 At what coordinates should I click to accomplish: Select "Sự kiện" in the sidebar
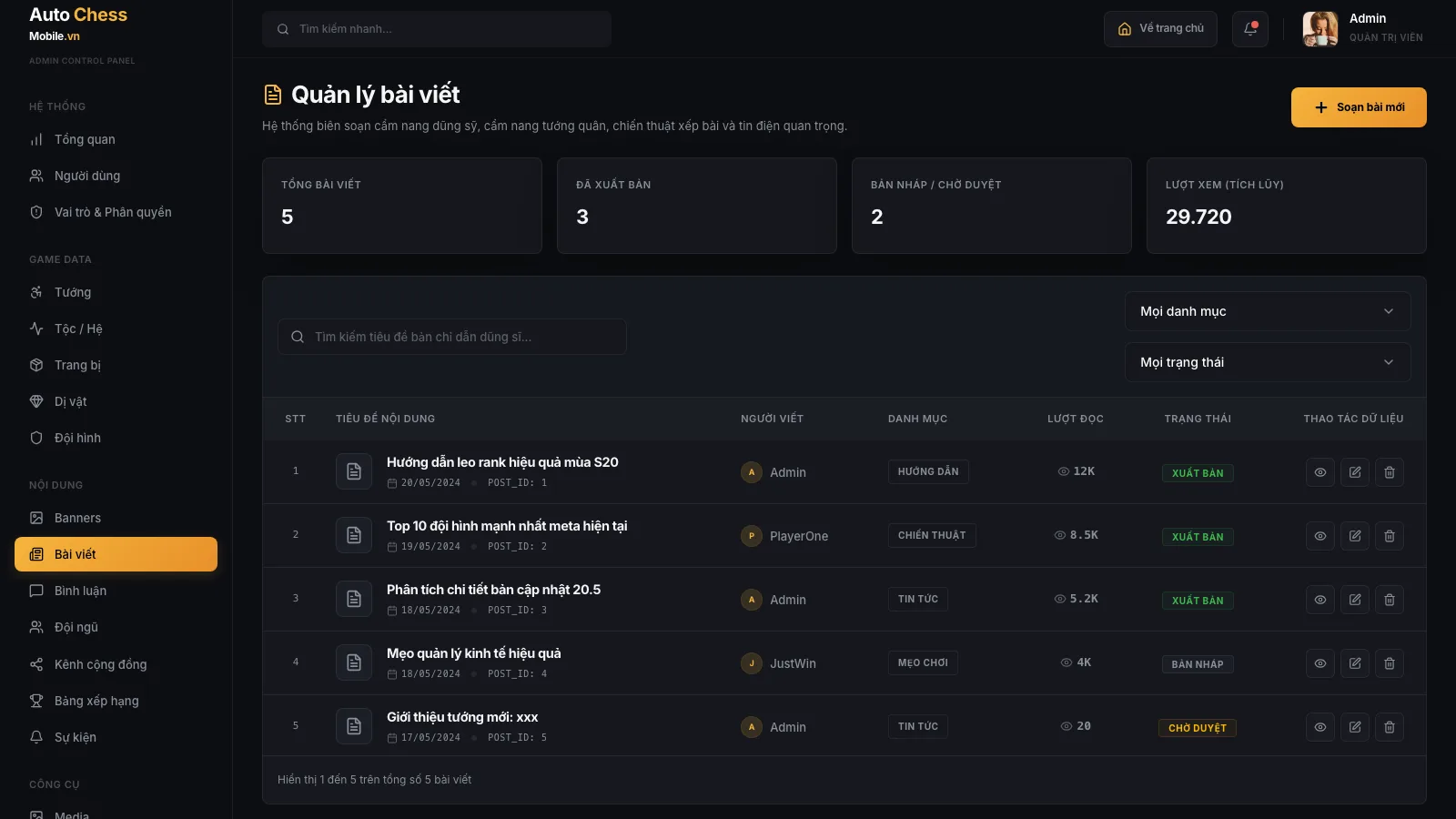point(116,737)
